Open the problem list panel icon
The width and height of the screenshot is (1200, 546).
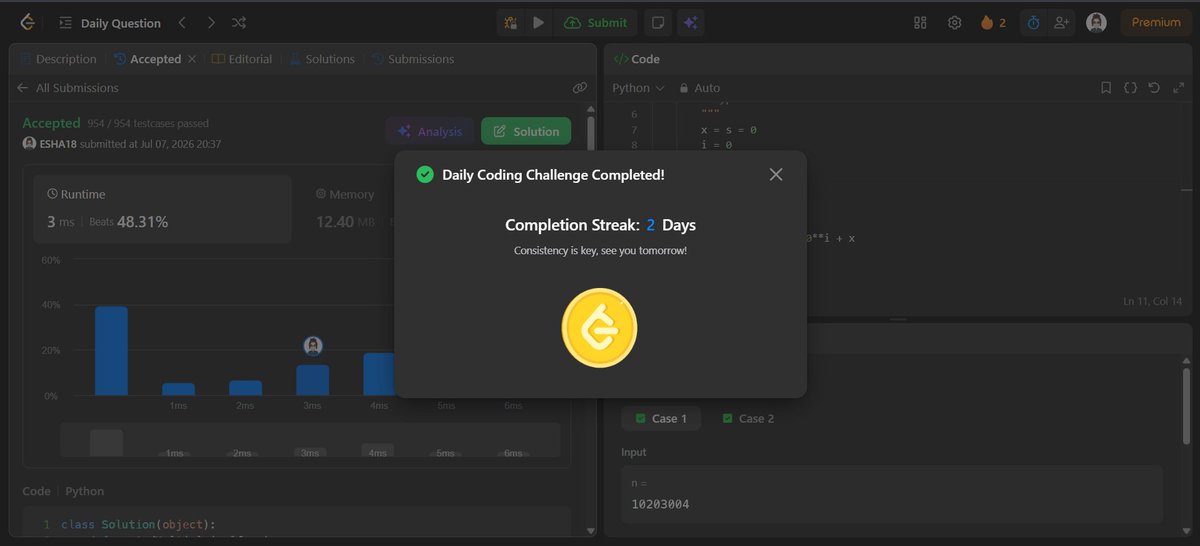point(66,23)
